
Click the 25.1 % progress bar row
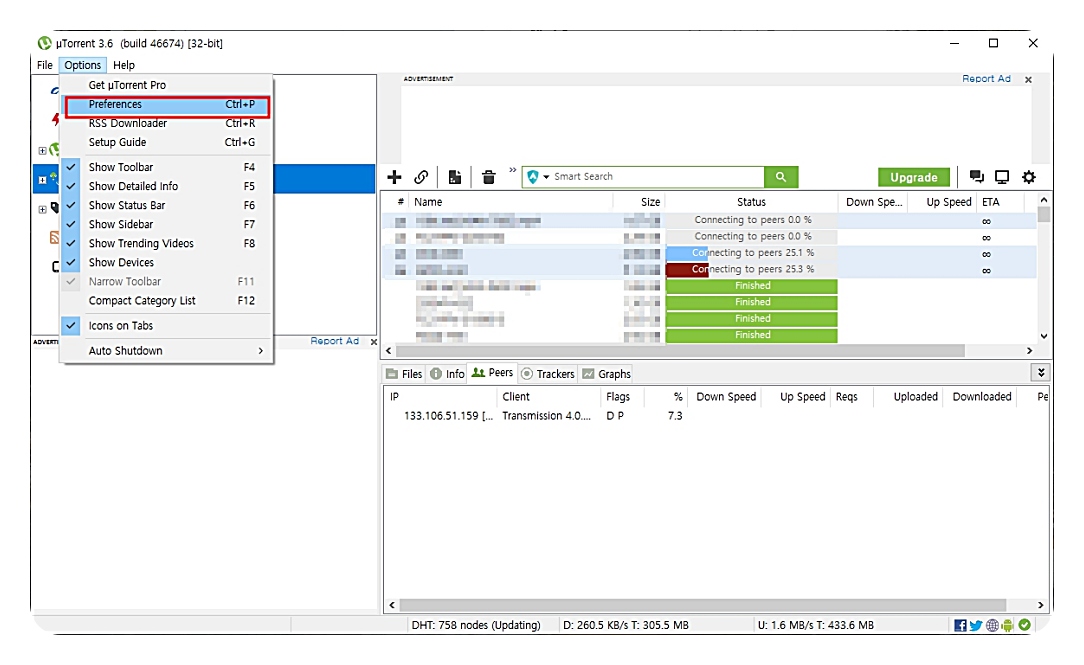[751, 253]
